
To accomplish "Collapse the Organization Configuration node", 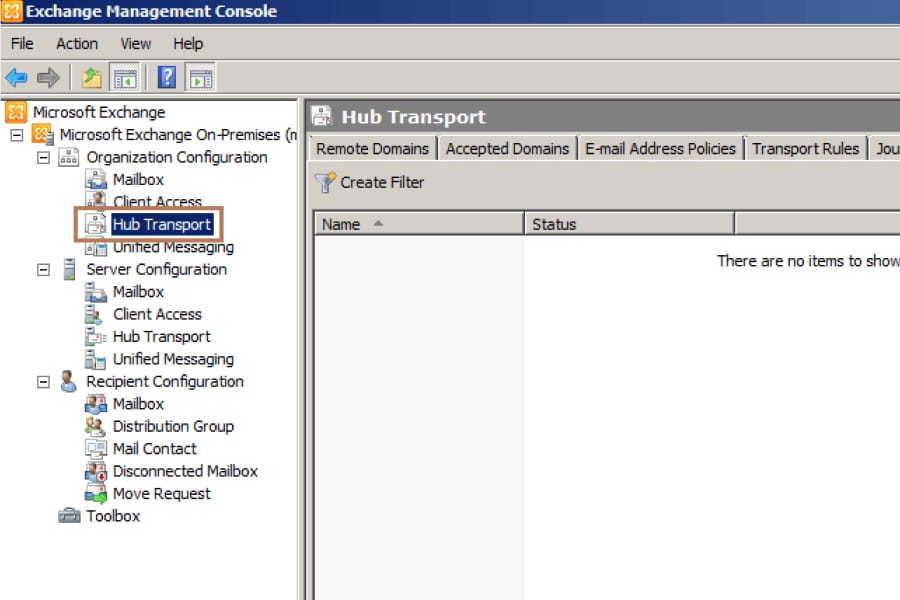I will pos(43,157).
